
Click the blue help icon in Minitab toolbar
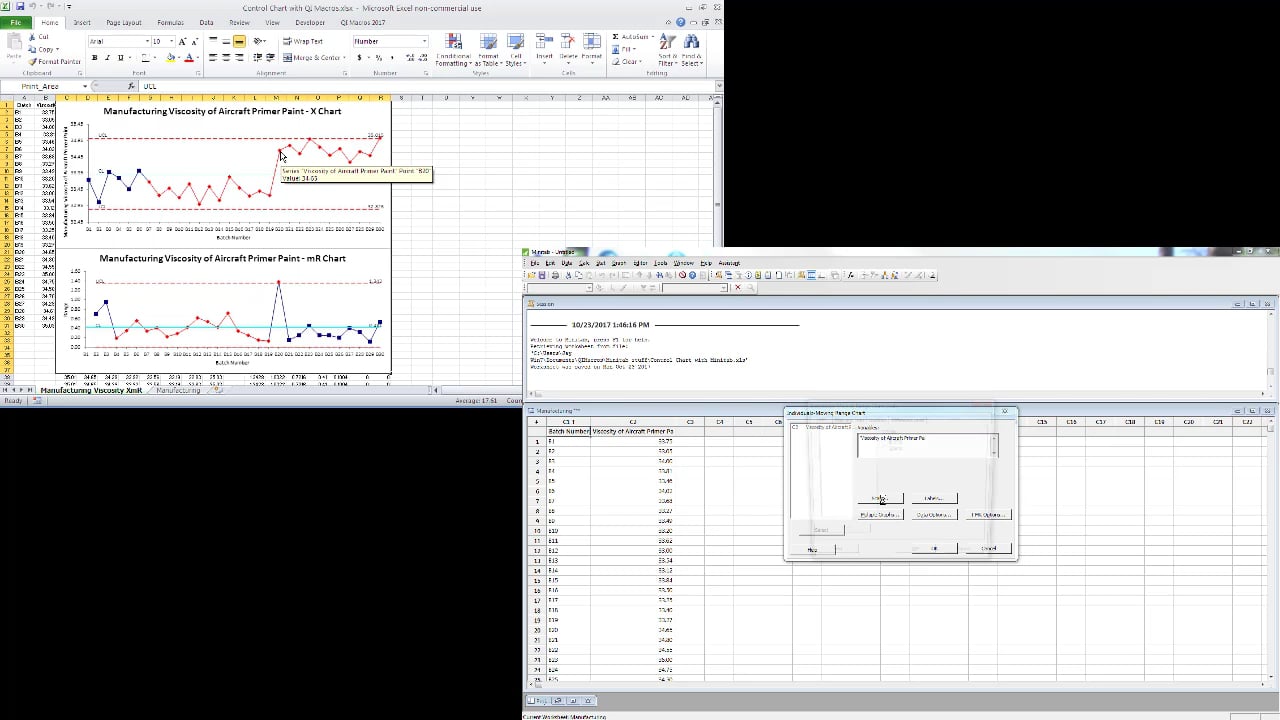coord(692,275)
